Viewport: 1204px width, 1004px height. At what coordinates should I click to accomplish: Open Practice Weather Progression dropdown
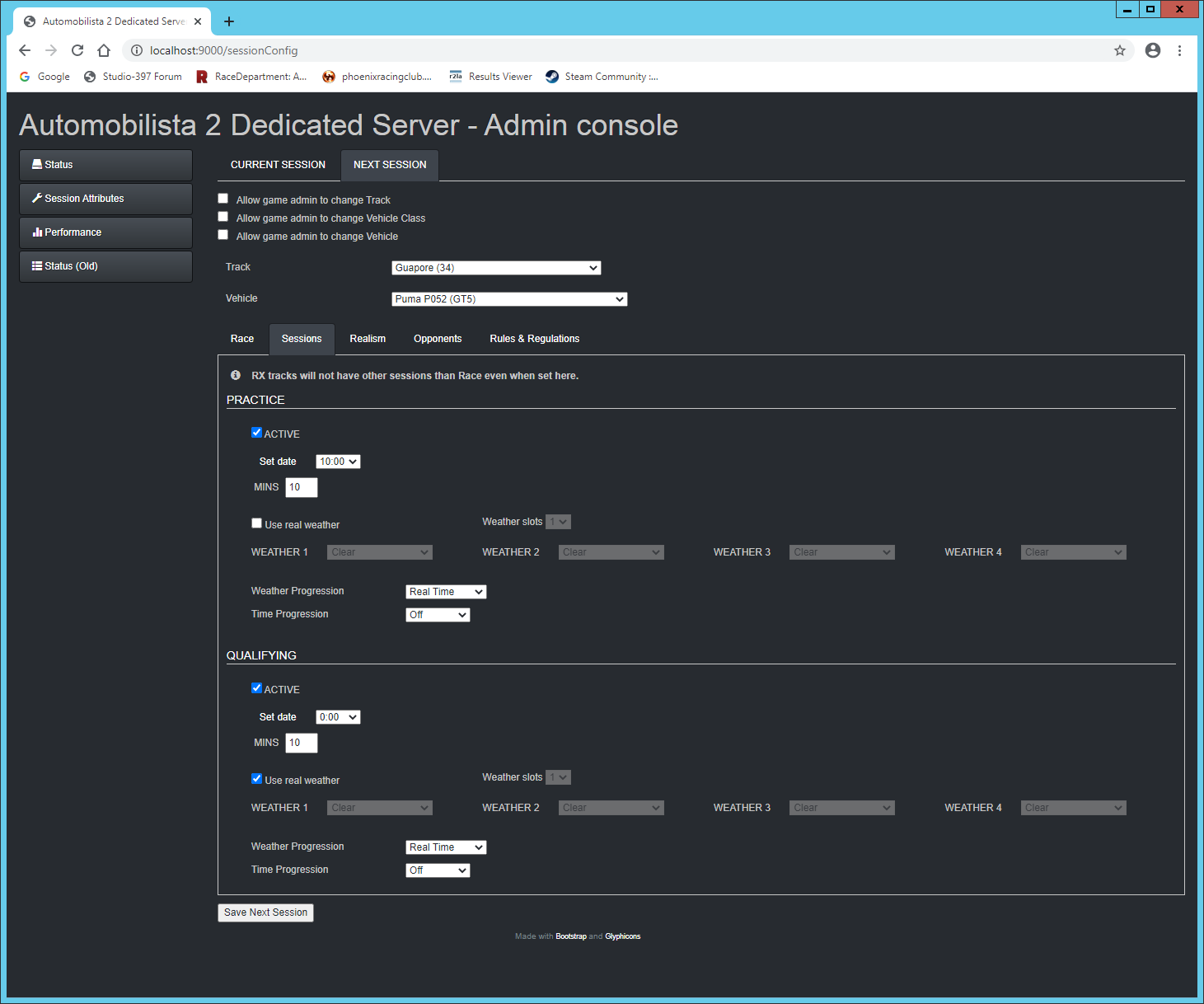446,592
